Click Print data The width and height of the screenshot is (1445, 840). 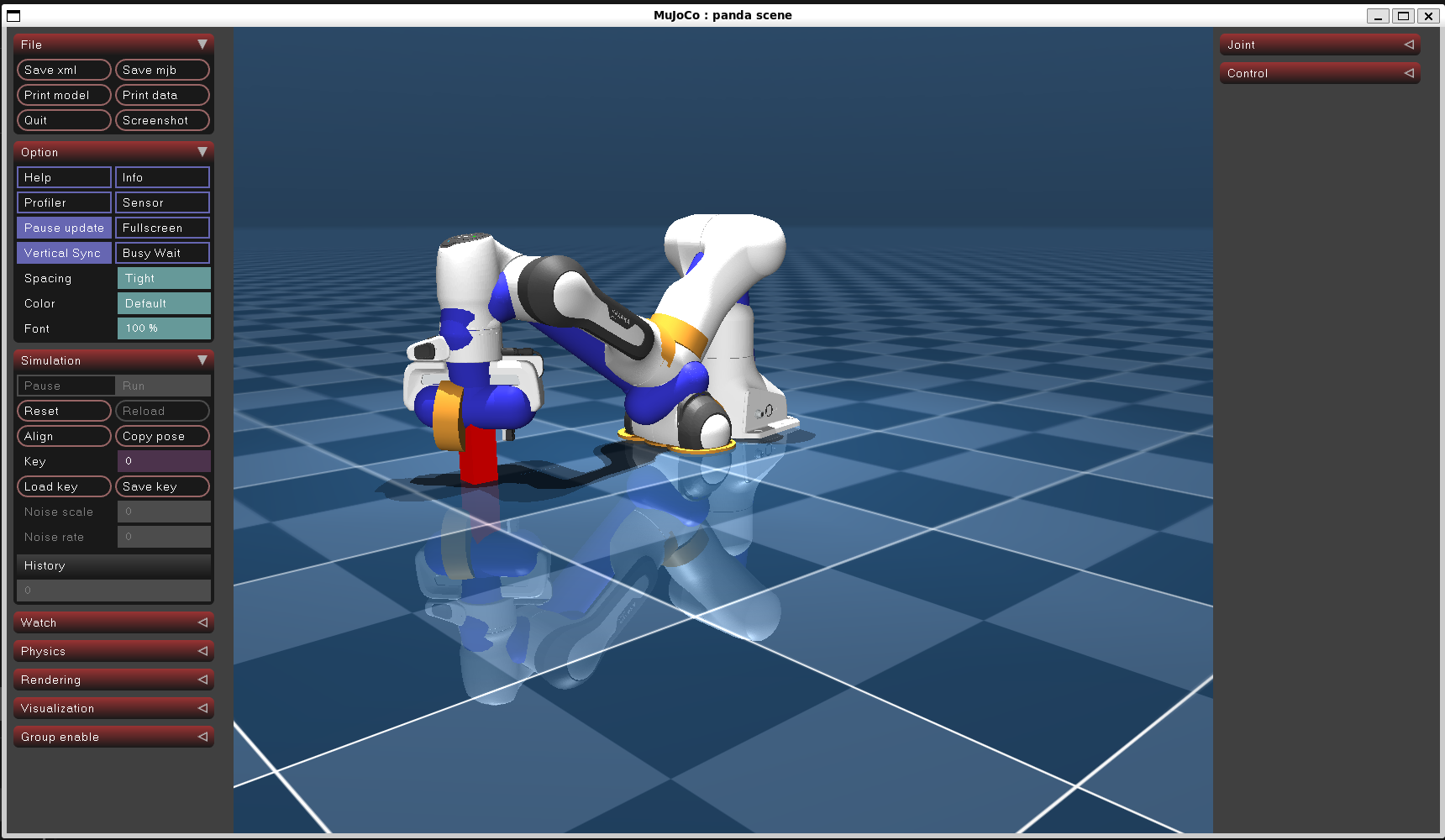162,95
